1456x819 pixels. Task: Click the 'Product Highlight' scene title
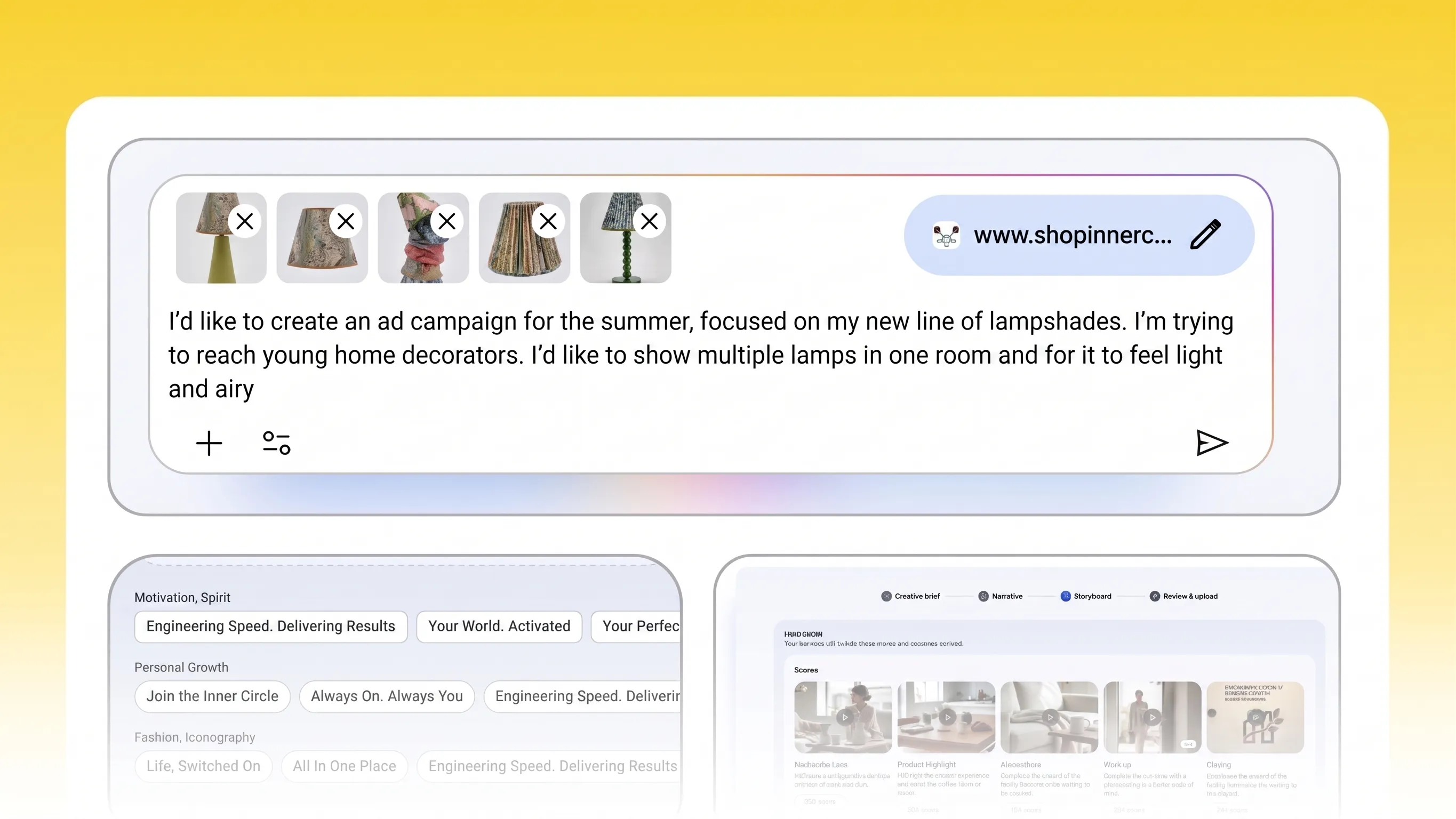coord(926,765)
